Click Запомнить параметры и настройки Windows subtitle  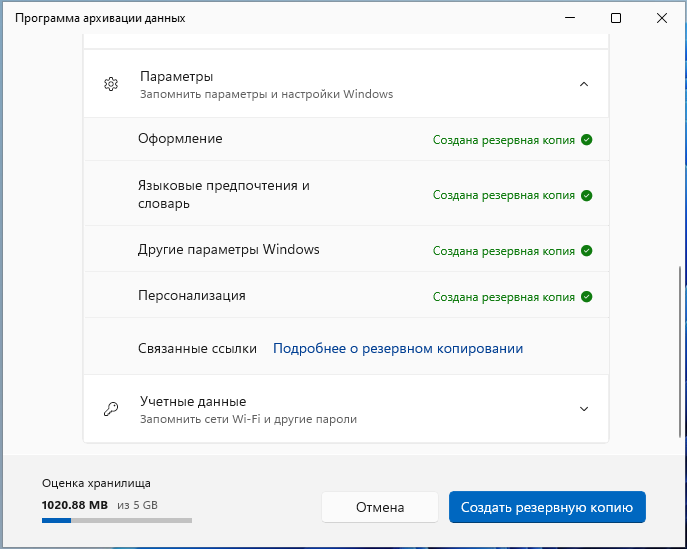(x=266, y=94)
